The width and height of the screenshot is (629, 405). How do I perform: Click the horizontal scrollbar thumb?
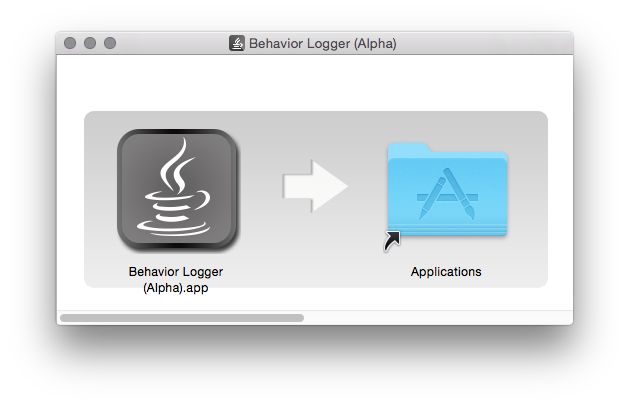(x=182, y=318)
